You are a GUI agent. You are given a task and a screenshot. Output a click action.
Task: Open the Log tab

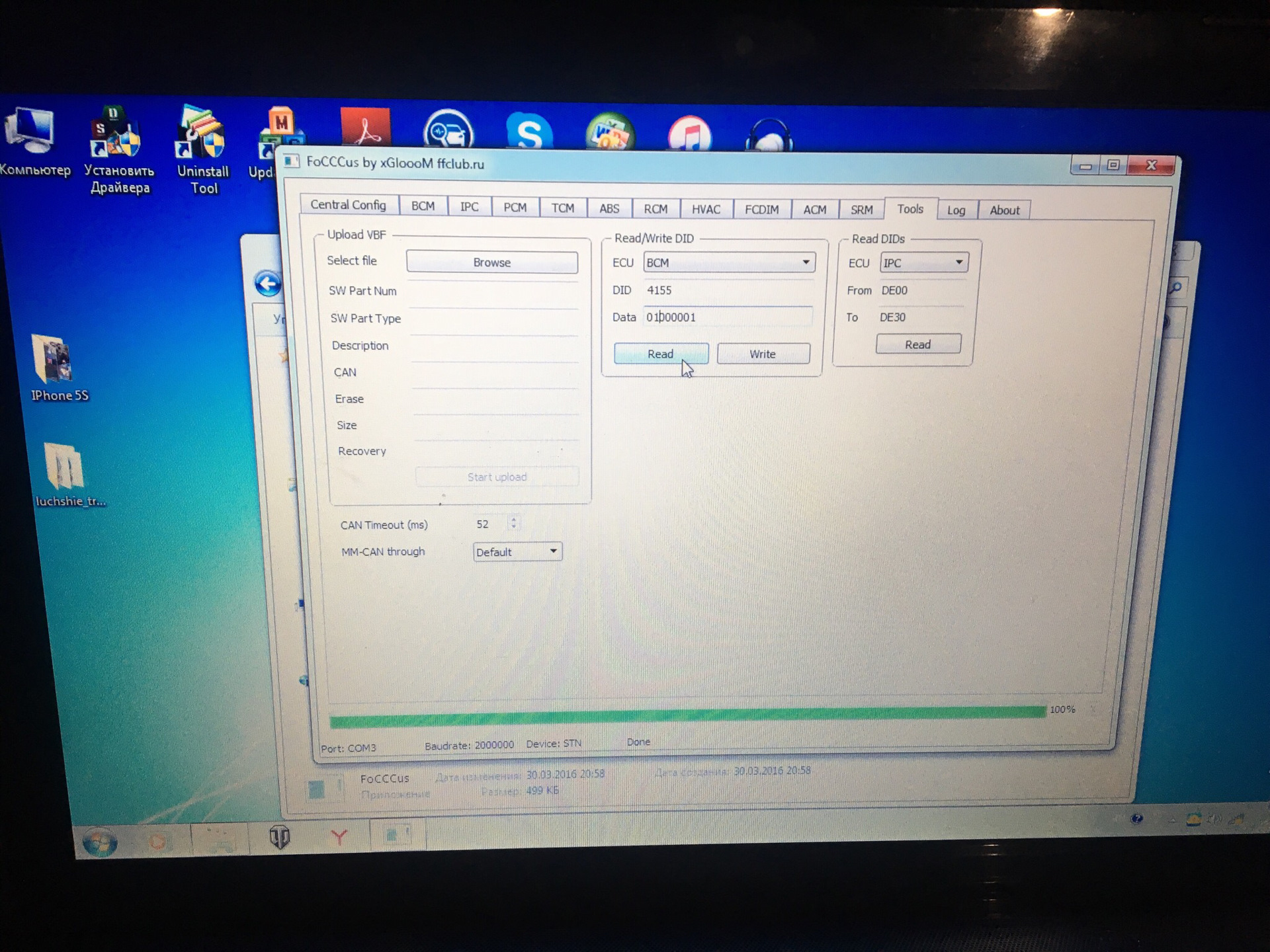coord(956,210)
